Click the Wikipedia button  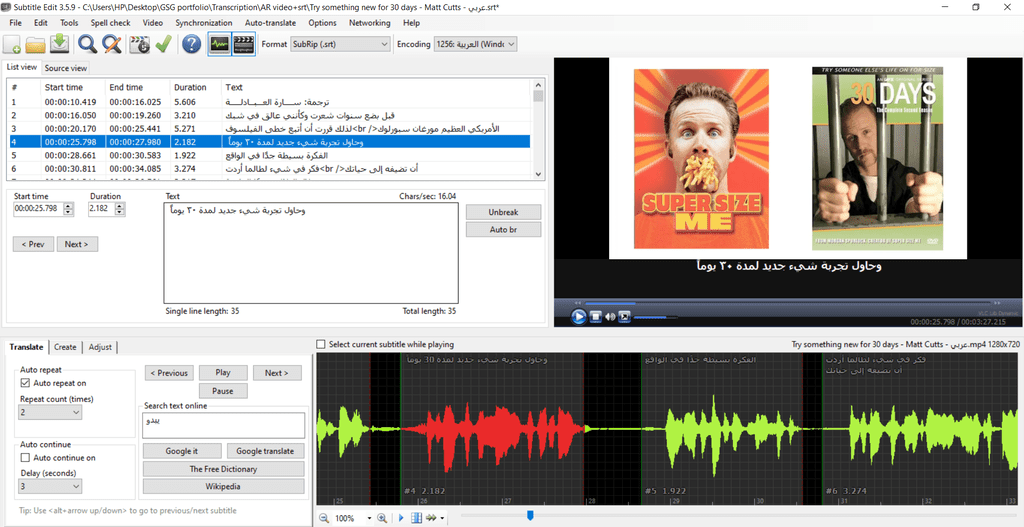click(223, 487)
